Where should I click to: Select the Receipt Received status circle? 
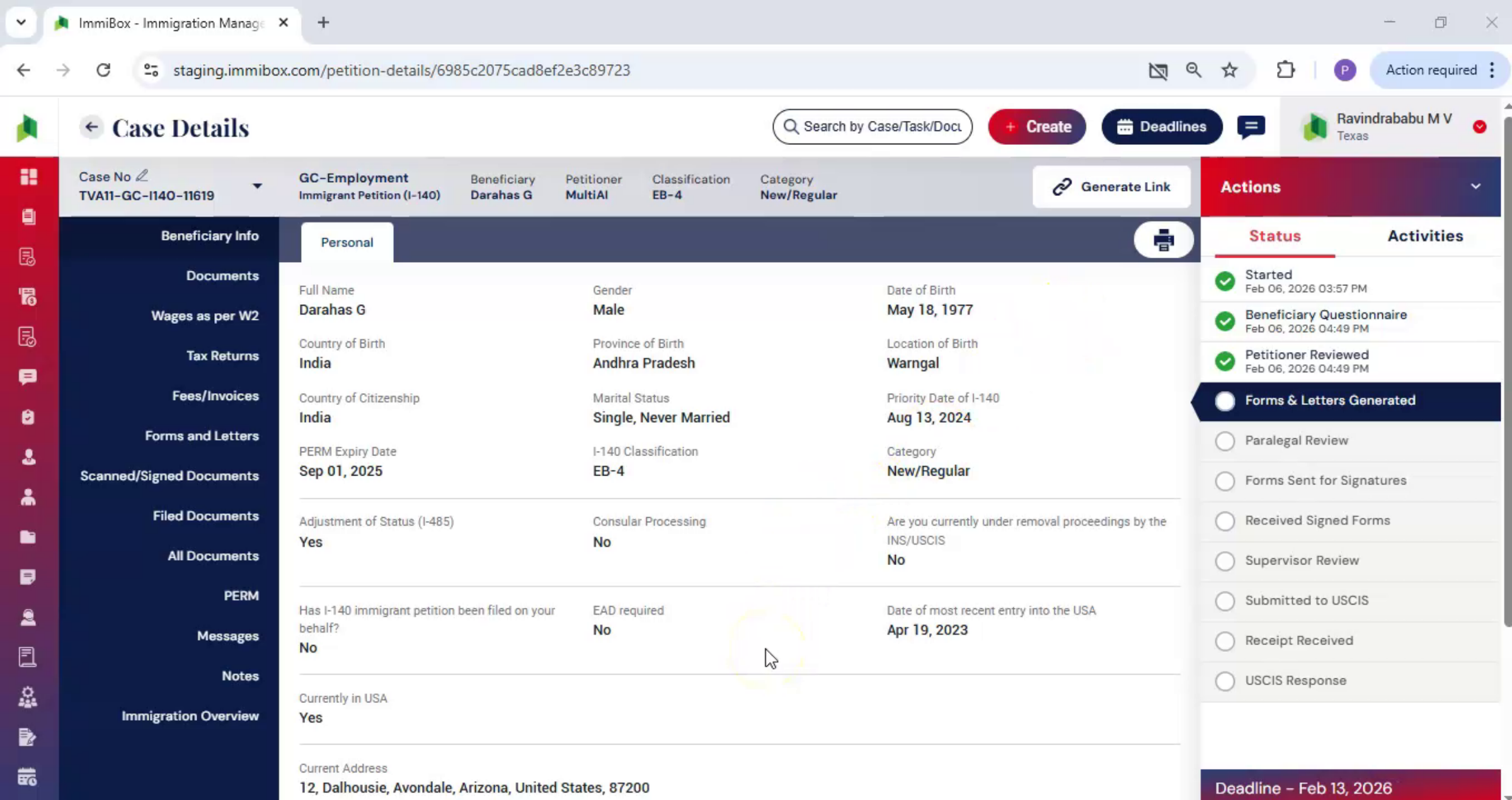[1225, 641]
